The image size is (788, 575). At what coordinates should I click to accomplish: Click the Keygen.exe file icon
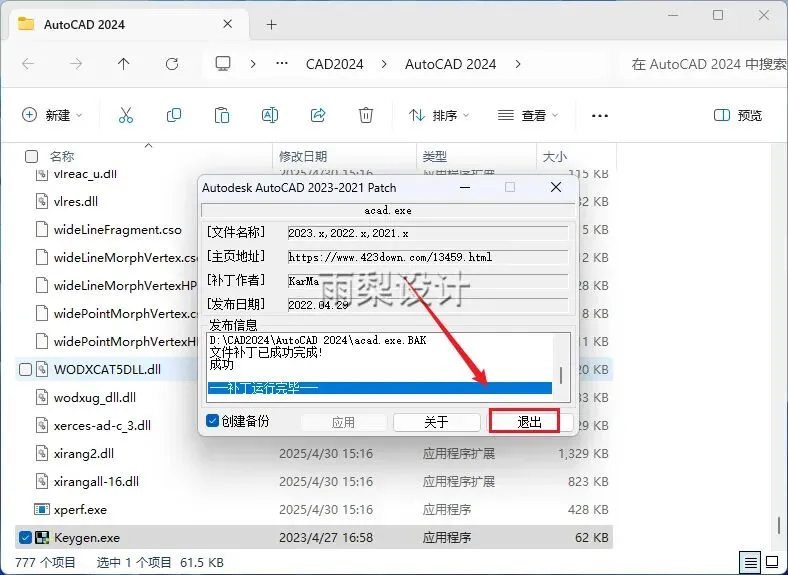[42, 538]
